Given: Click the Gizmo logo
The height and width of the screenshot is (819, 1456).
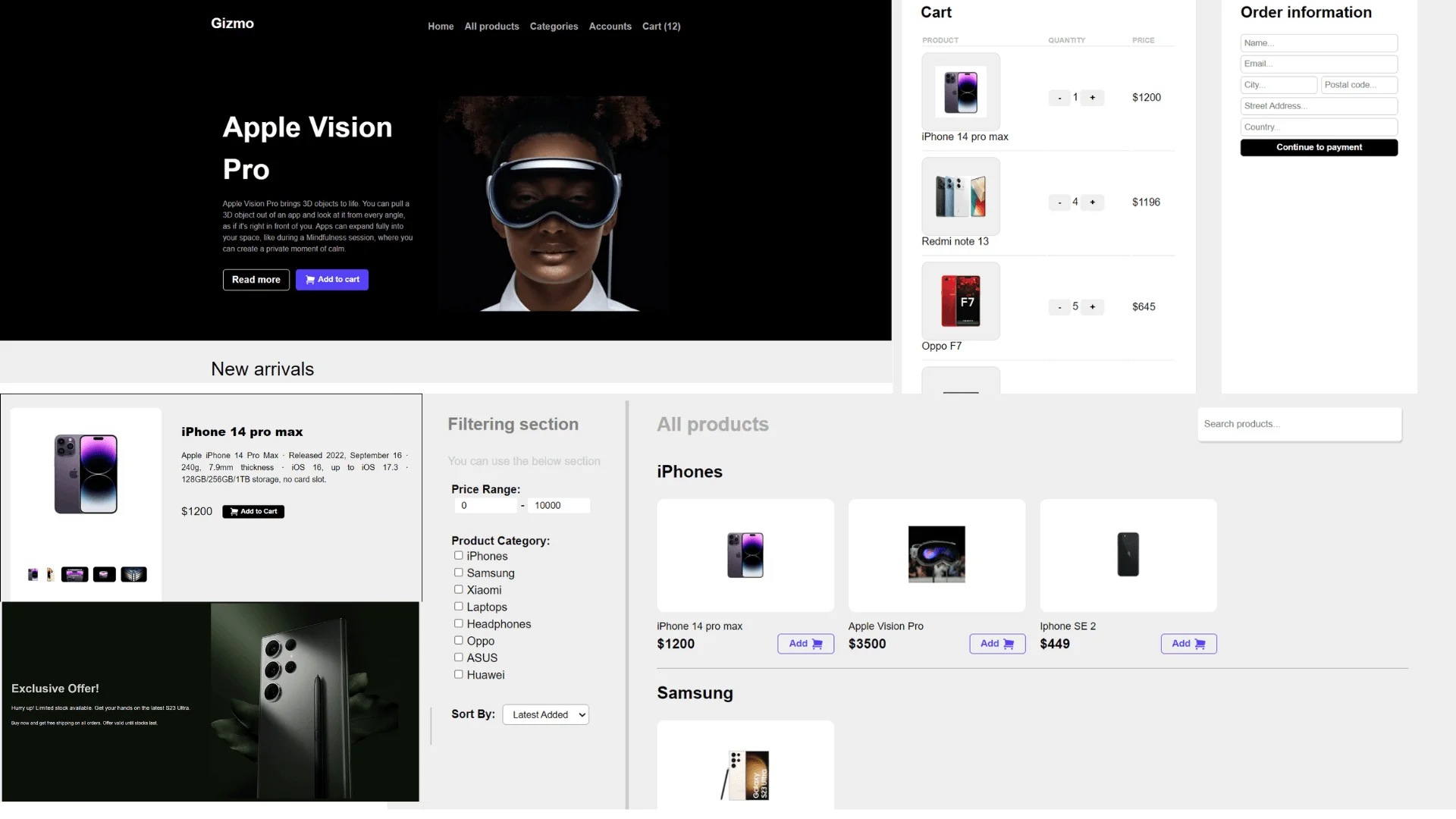Looking at the screenshot, I should click(232, 24).
